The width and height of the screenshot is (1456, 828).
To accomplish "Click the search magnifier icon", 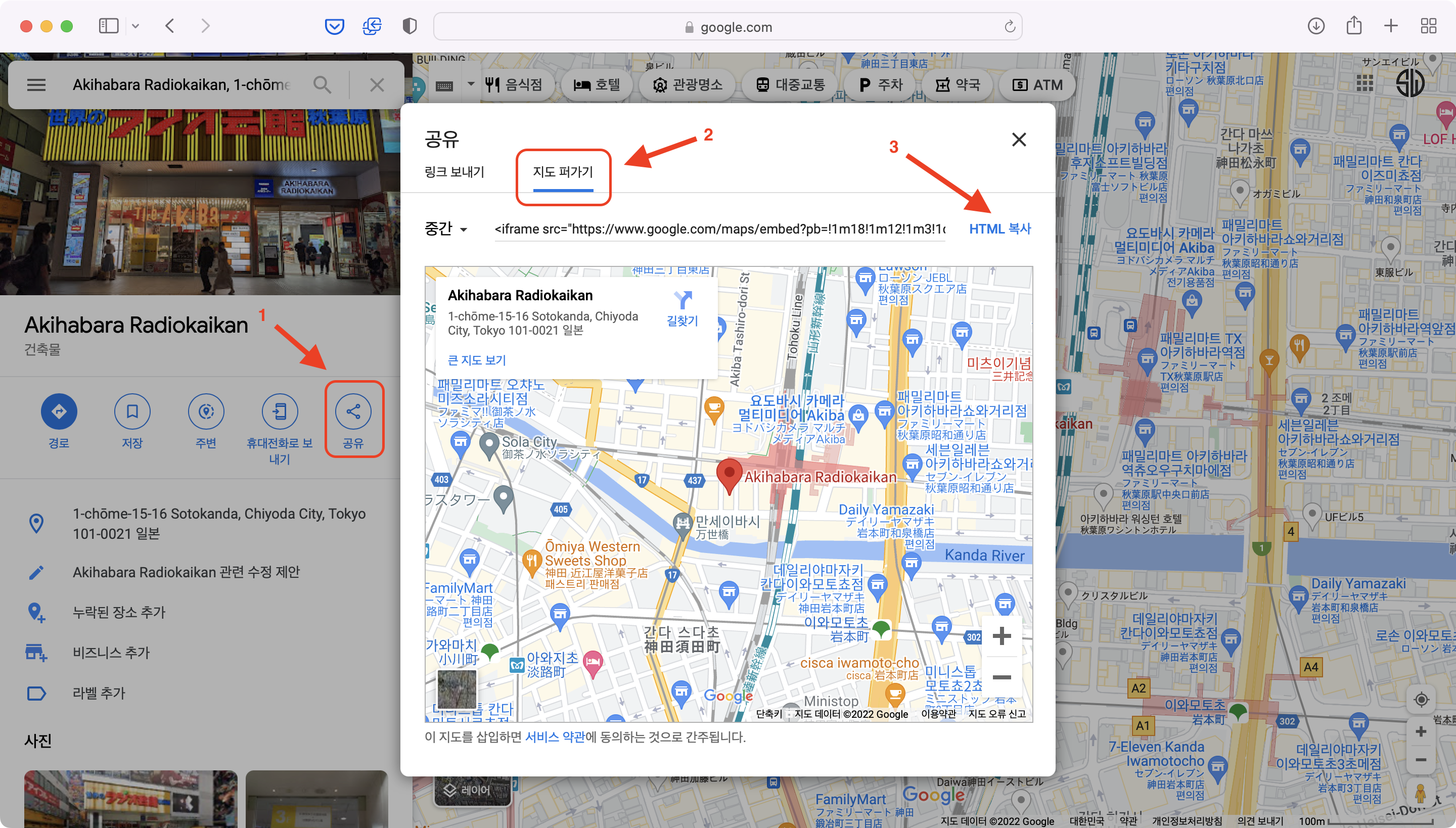I will click(x=322, y=85).
